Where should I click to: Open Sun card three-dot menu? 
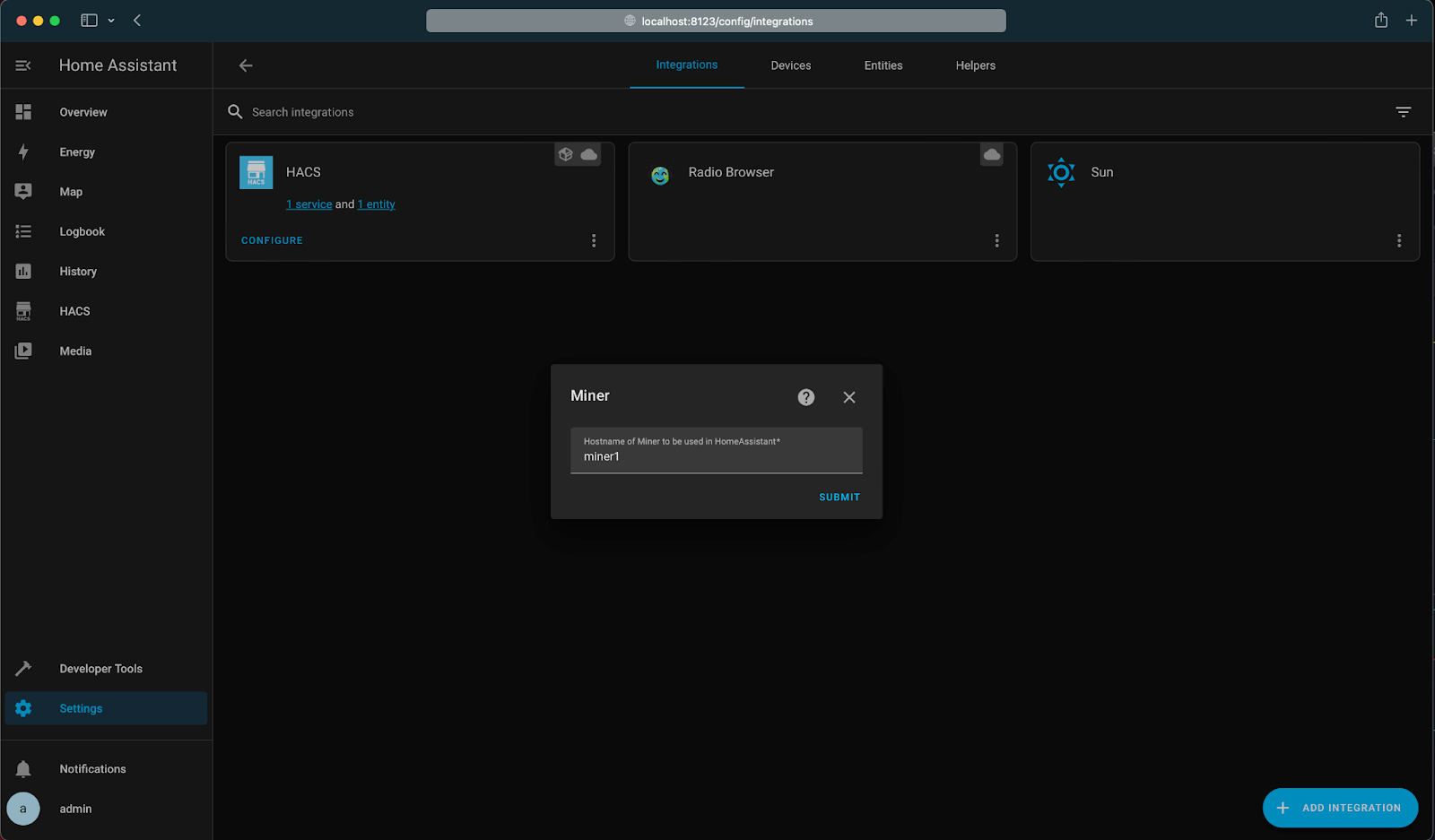click(x=1399, y=241)
